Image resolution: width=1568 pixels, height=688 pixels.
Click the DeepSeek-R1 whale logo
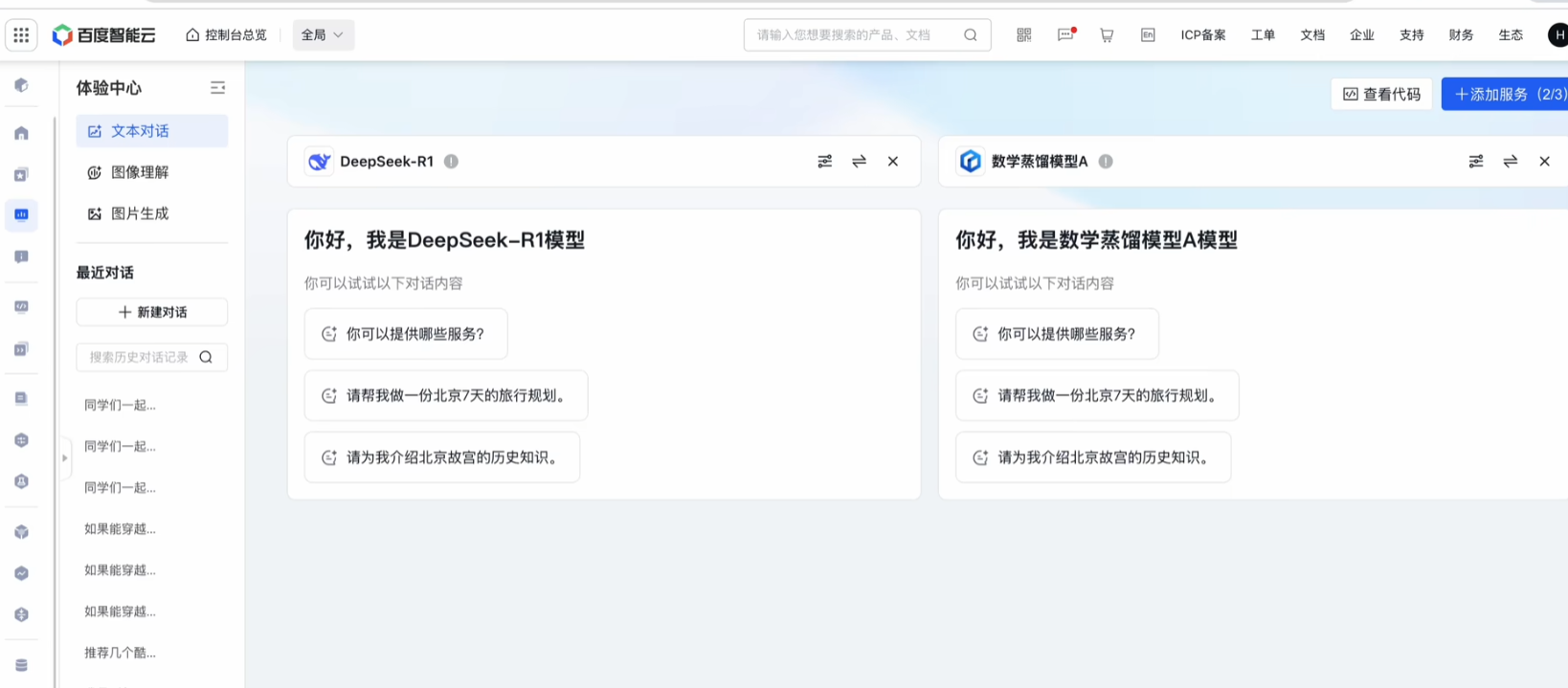[x=319, y=162]
